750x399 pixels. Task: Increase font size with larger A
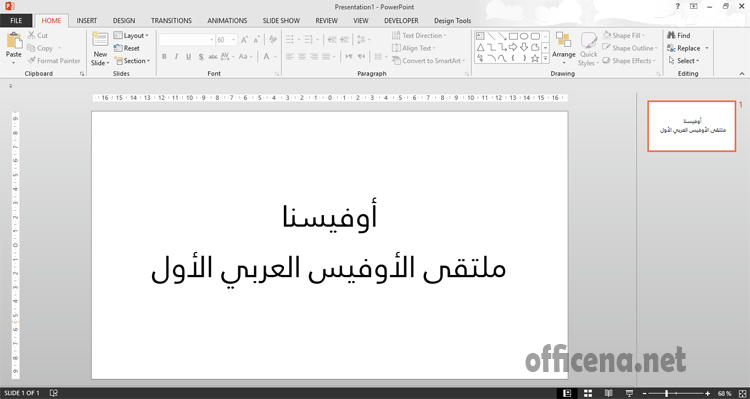[x=244, y=40]
